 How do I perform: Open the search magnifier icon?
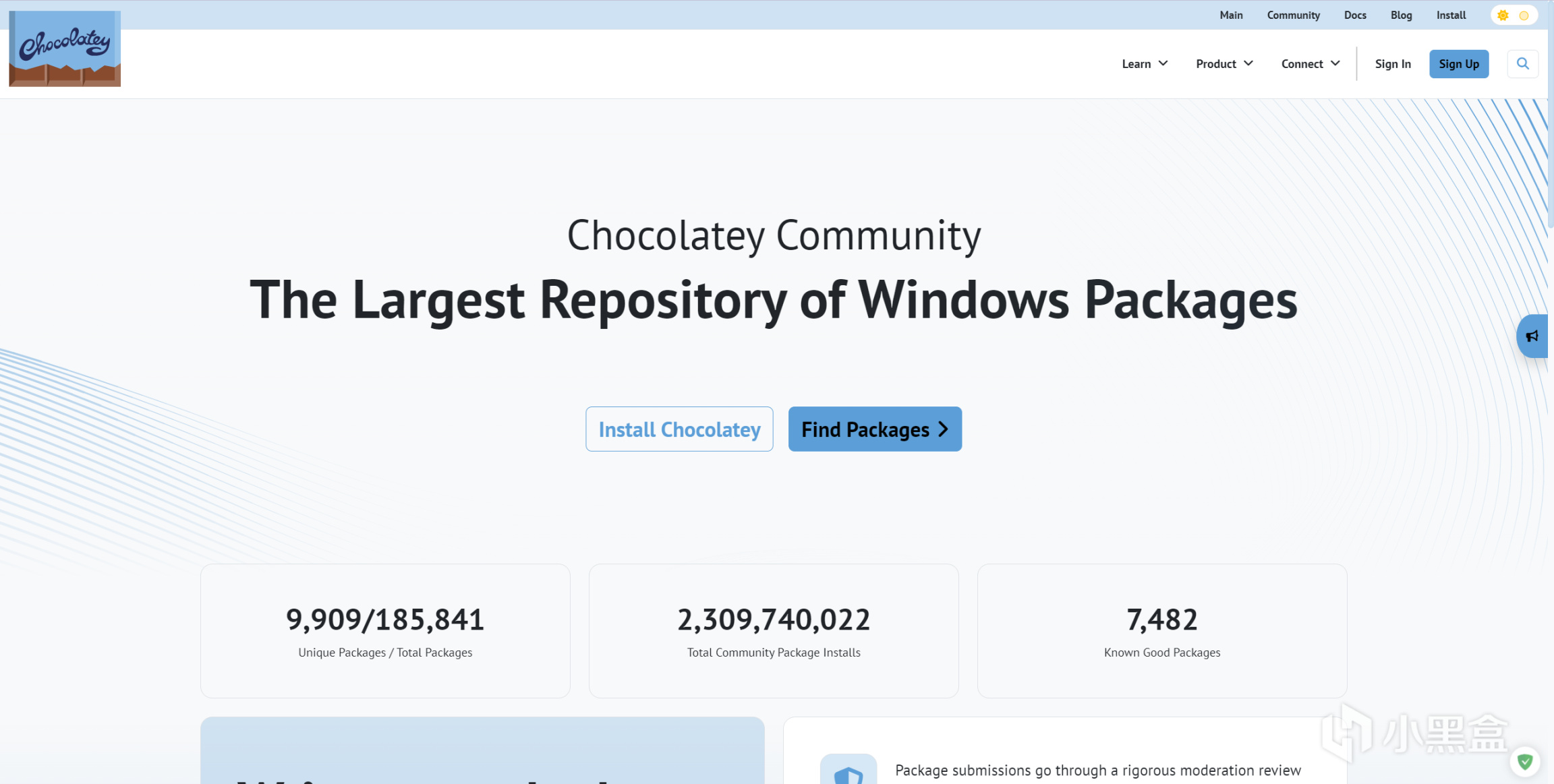pyautogui.click(x=1522, y=64)
